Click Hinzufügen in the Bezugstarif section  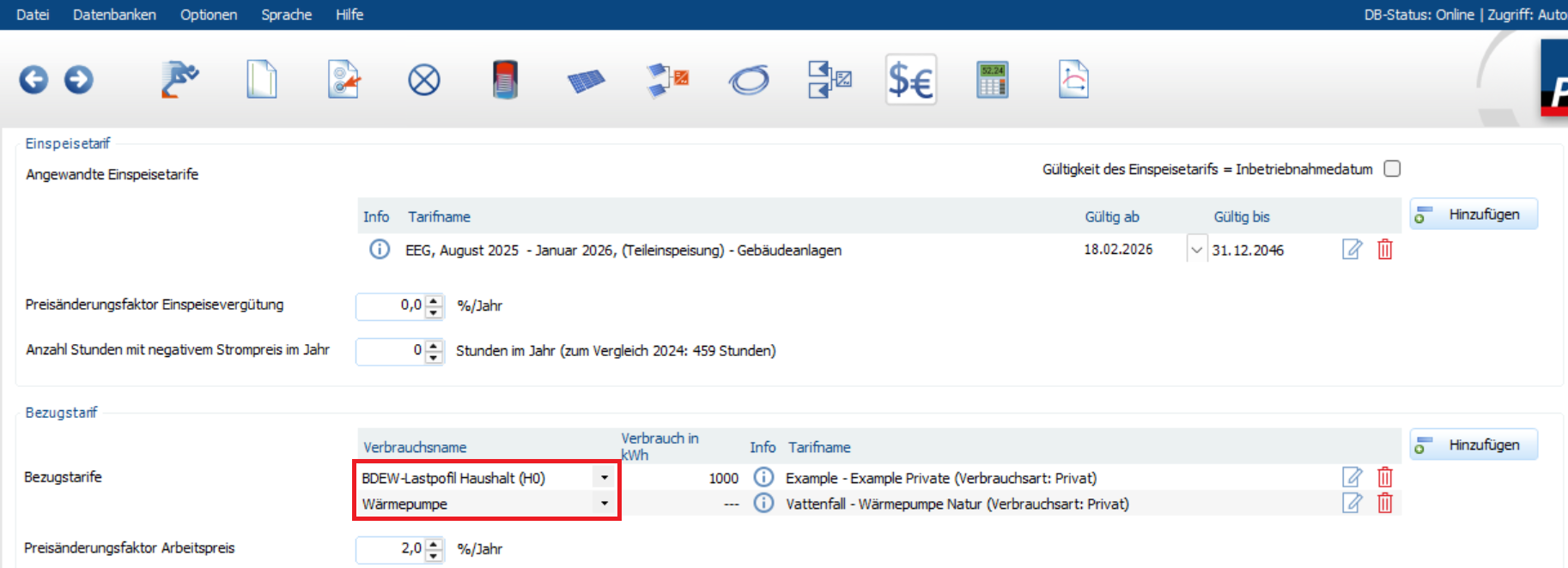coord(1474,444)
